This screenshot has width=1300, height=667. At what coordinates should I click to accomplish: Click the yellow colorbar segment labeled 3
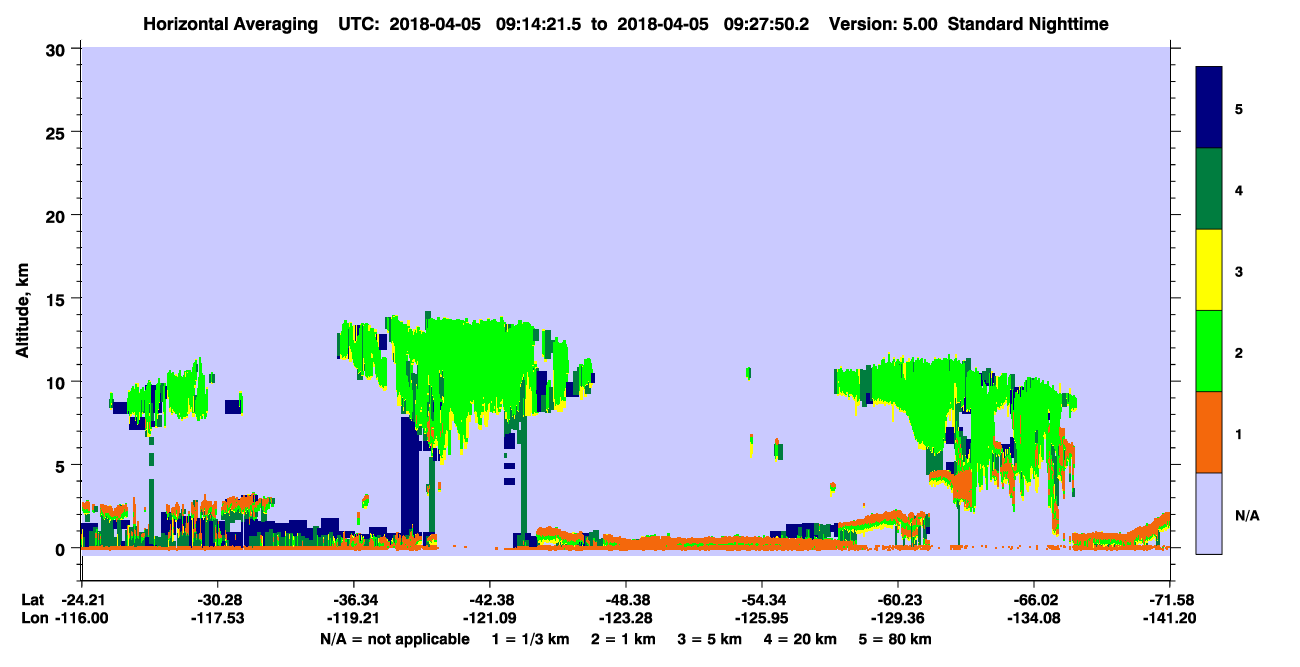point(1209,270)
